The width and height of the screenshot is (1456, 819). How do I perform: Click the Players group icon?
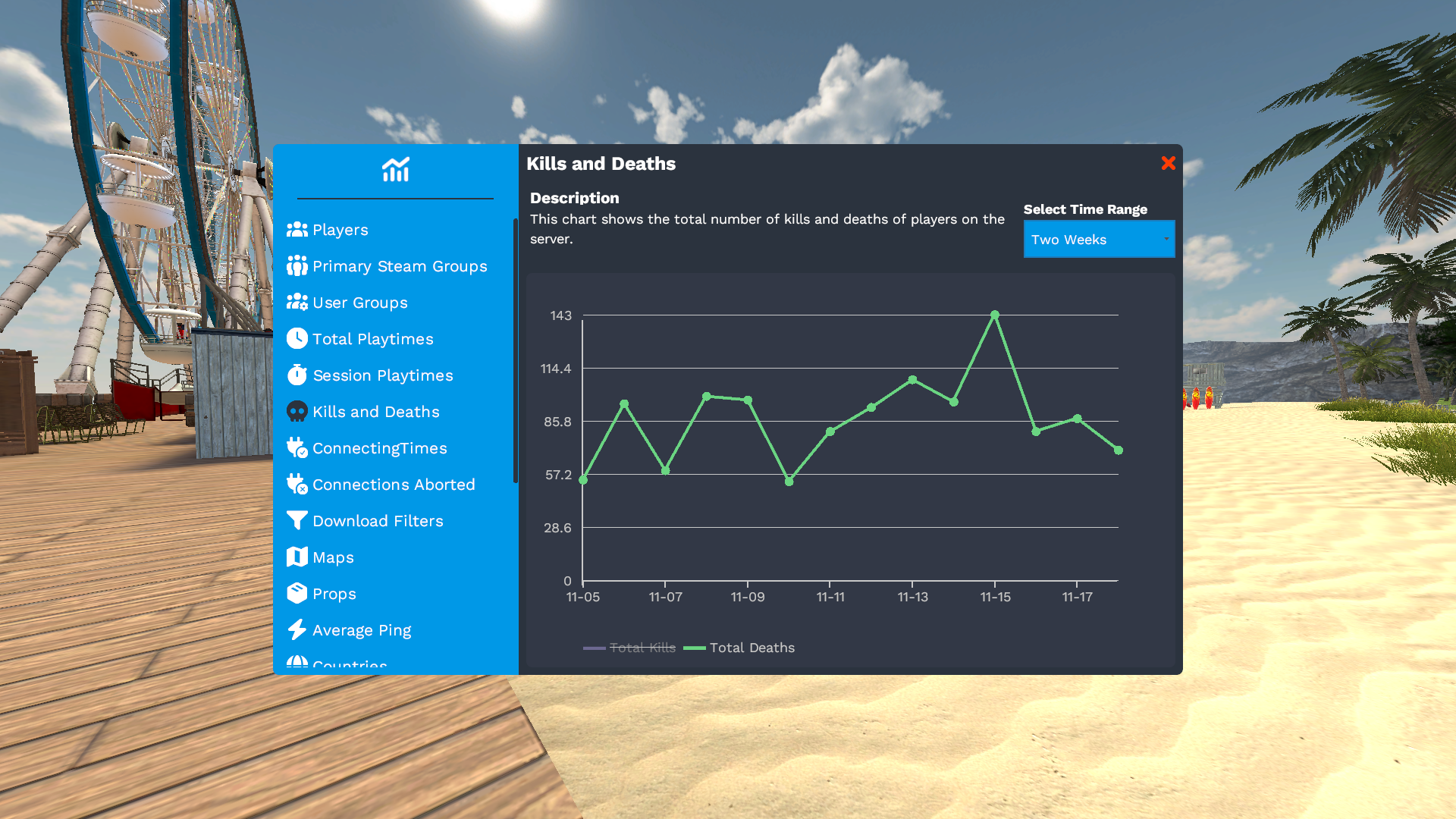point(297,230)
